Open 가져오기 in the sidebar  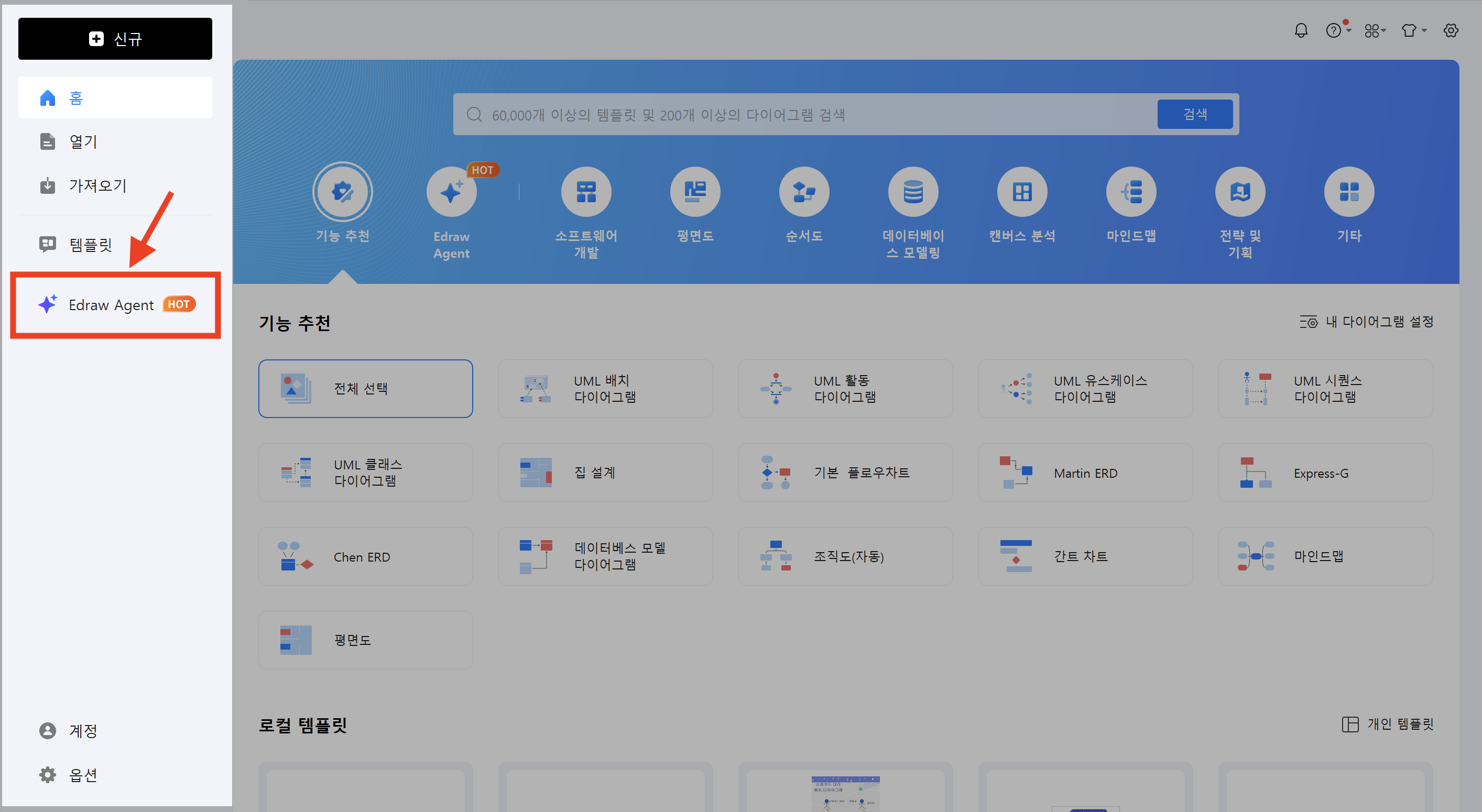[x=97, y=186]
